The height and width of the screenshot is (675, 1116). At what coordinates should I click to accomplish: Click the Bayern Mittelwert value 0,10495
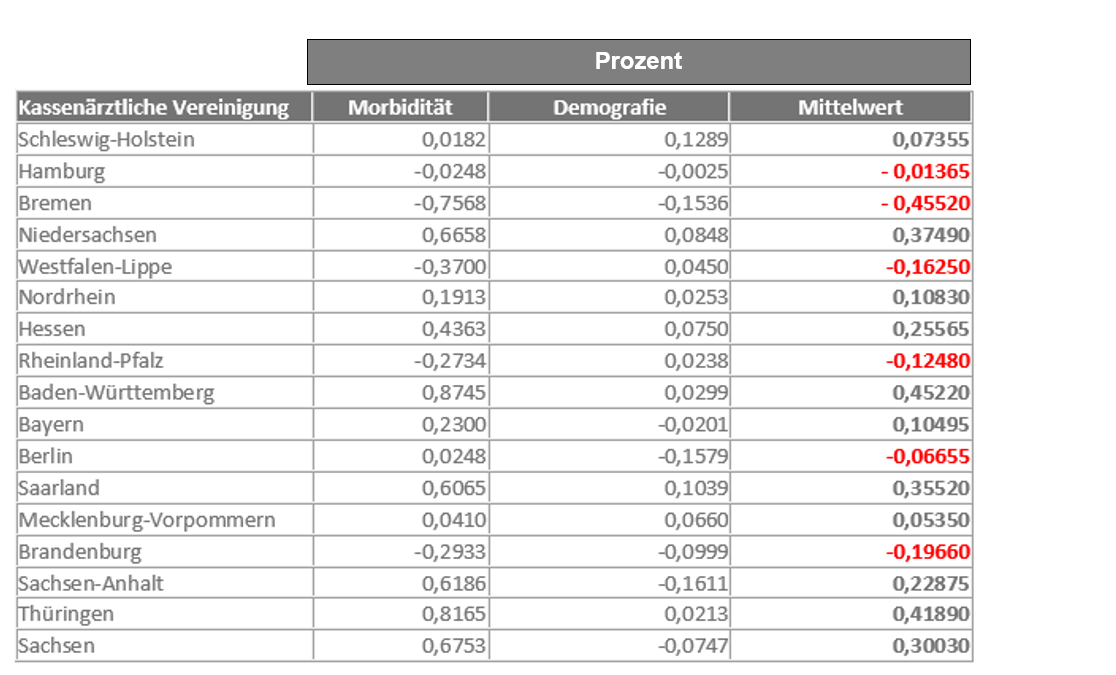pyautogui.click(x=931, y=425)
